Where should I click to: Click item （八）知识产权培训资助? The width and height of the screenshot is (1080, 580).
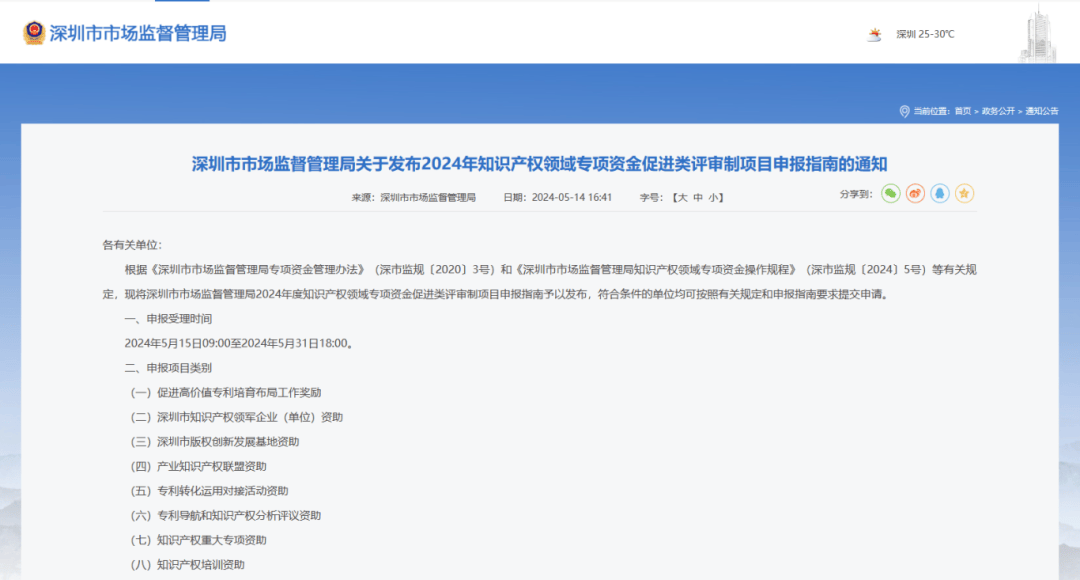tap(187, 565)
